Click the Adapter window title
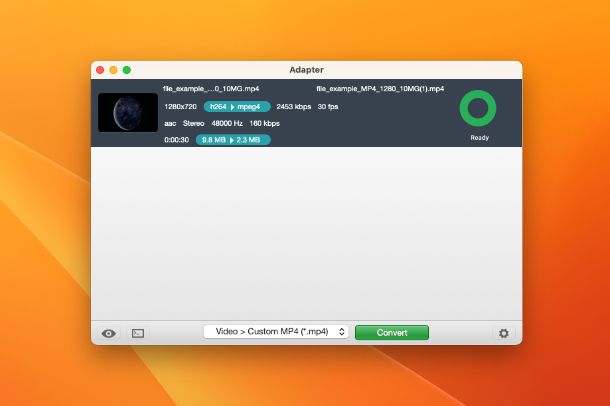The width and height of the screenshot is (610, 406). pyautogui.click(x=307, y=70)
